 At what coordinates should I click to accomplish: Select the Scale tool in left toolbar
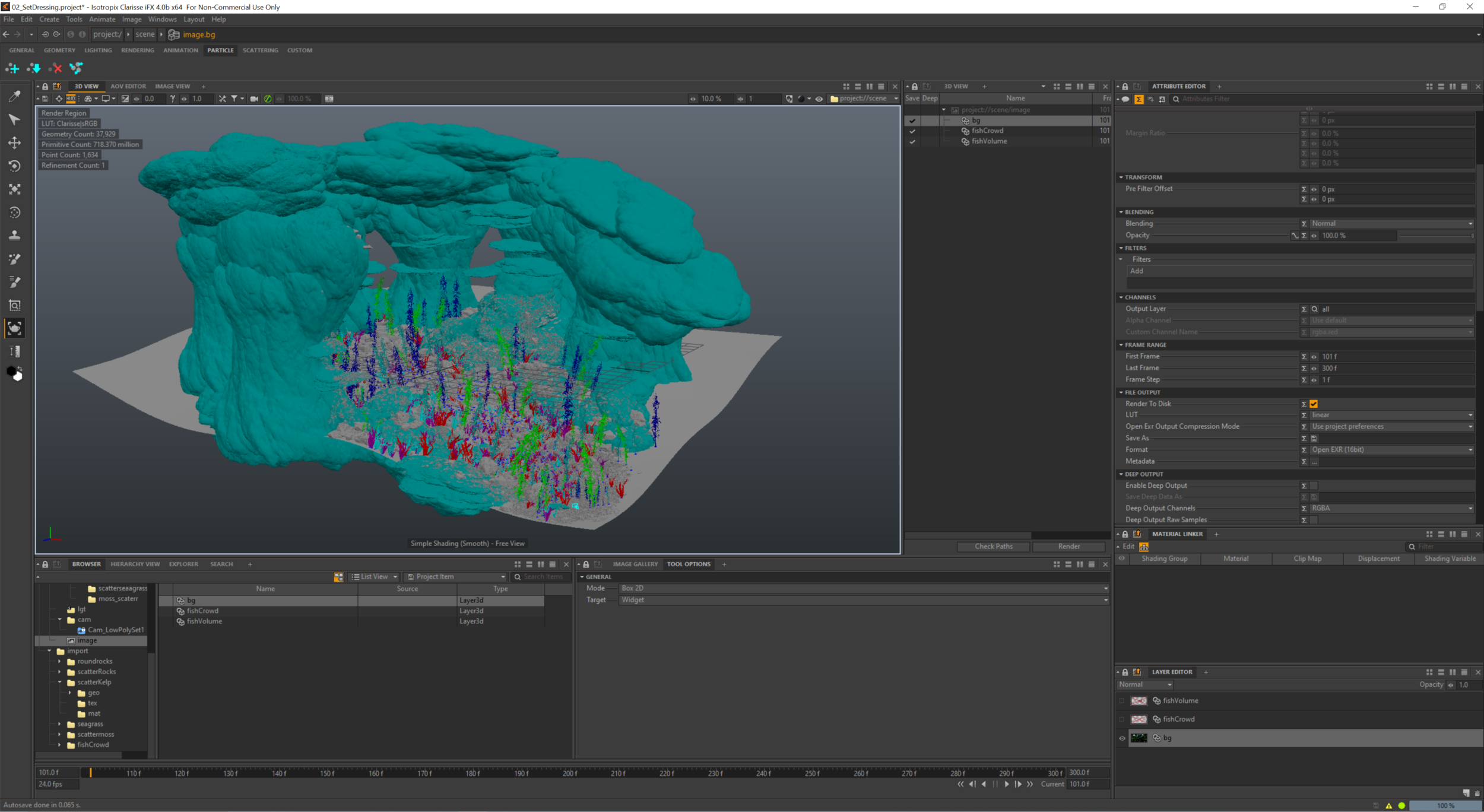[14, 189]
